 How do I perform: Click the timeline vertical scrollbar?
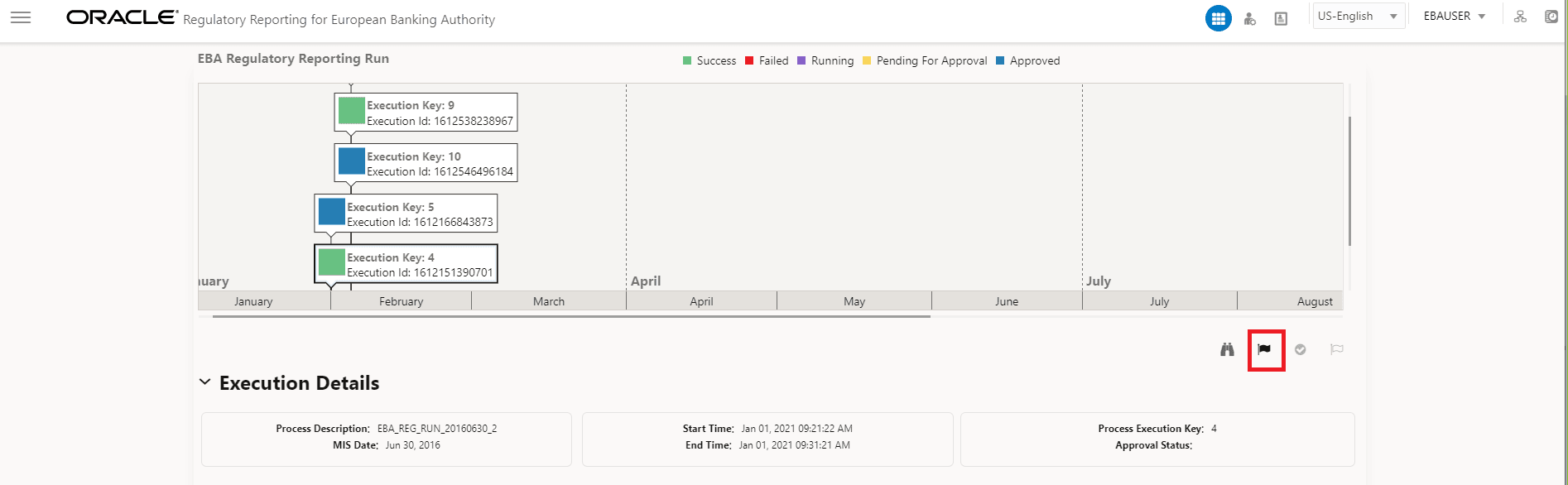pos(1349,180)
